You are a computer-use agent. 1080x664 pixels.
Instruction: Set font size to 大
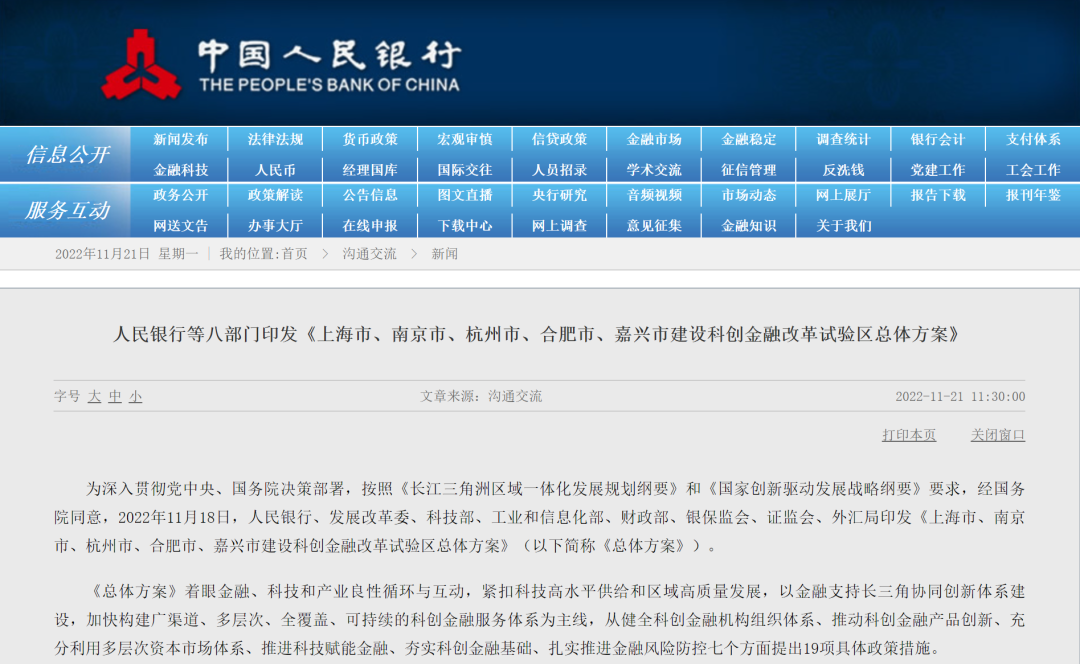coord(94,396)
